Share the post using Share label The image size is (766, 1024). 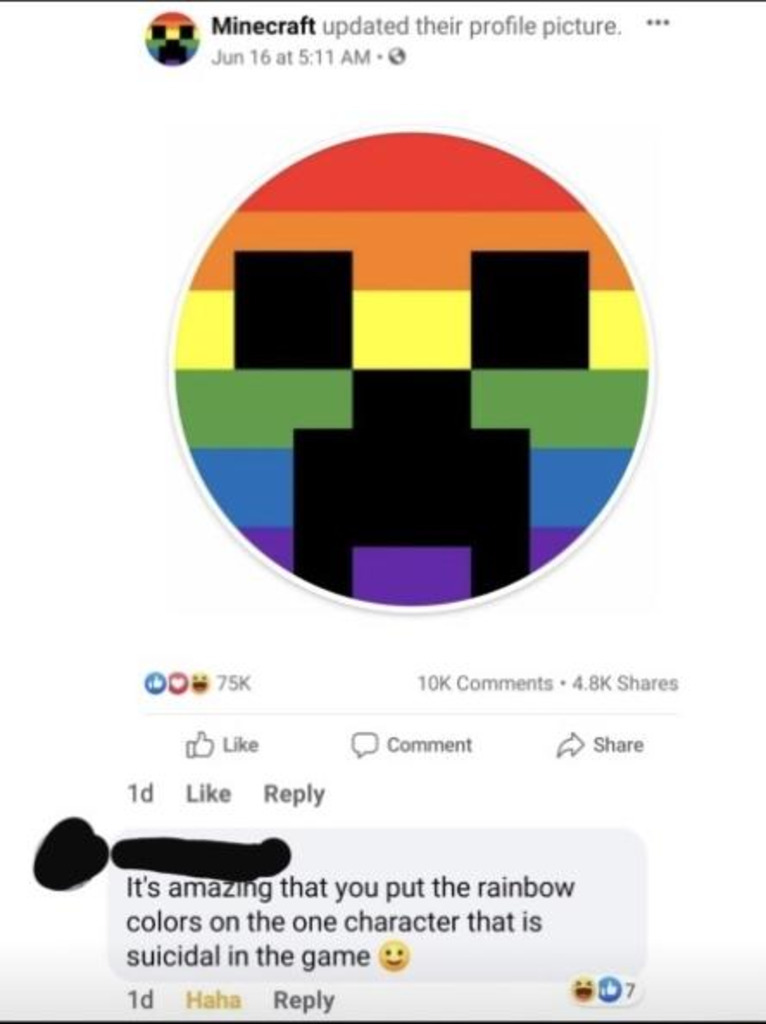pyautogui.click(x=618, y=745)
